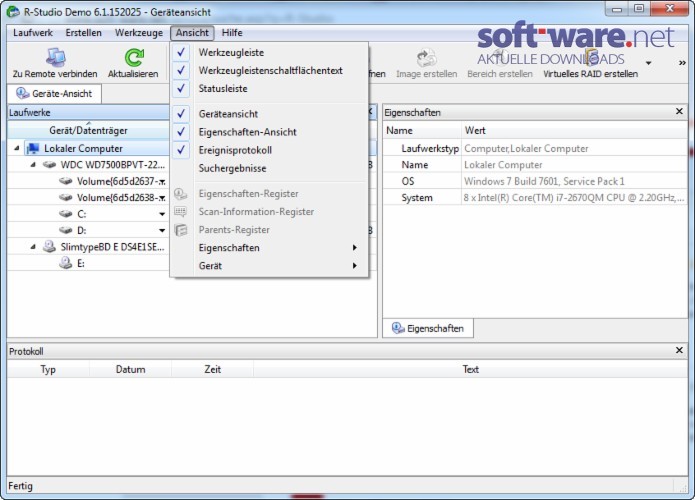Screen dimensions: 695x500
Task: Open the Erstellen menu
Action: (83, 33)
